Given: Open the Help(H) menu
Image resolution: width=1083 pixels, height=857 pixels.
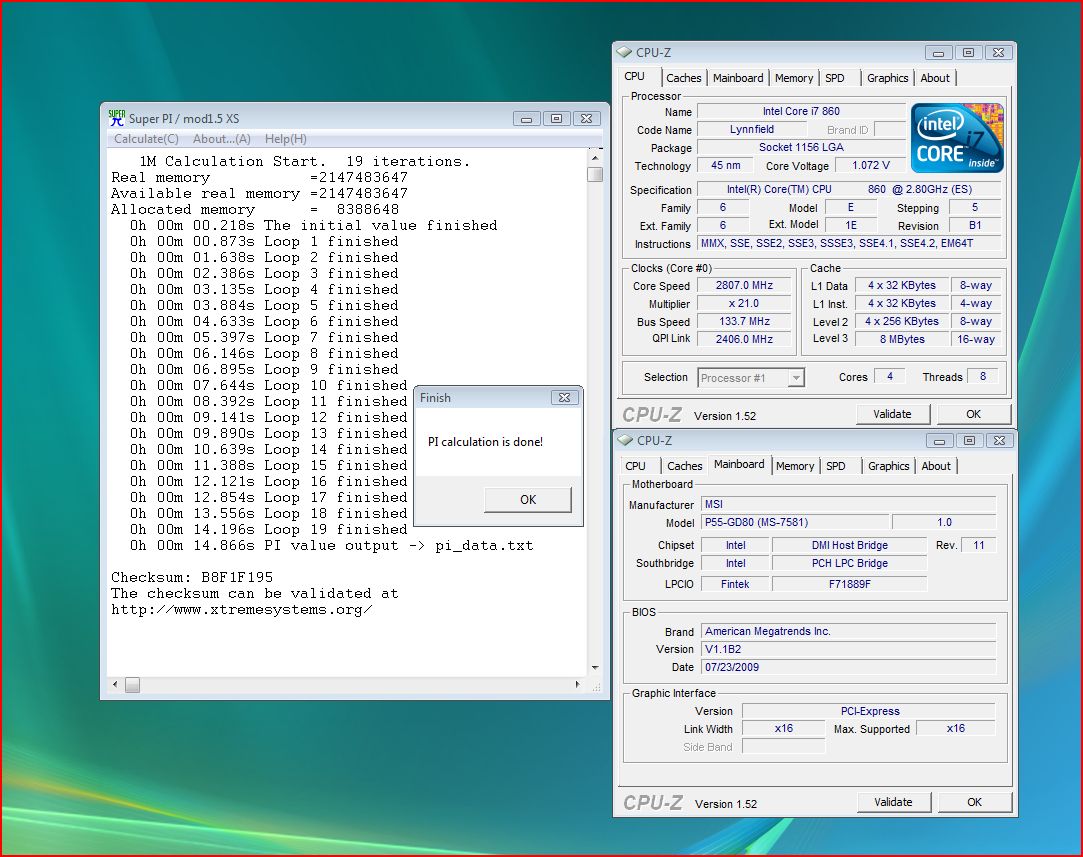Looking at the screenshot, I should click(x=286, y=139).
